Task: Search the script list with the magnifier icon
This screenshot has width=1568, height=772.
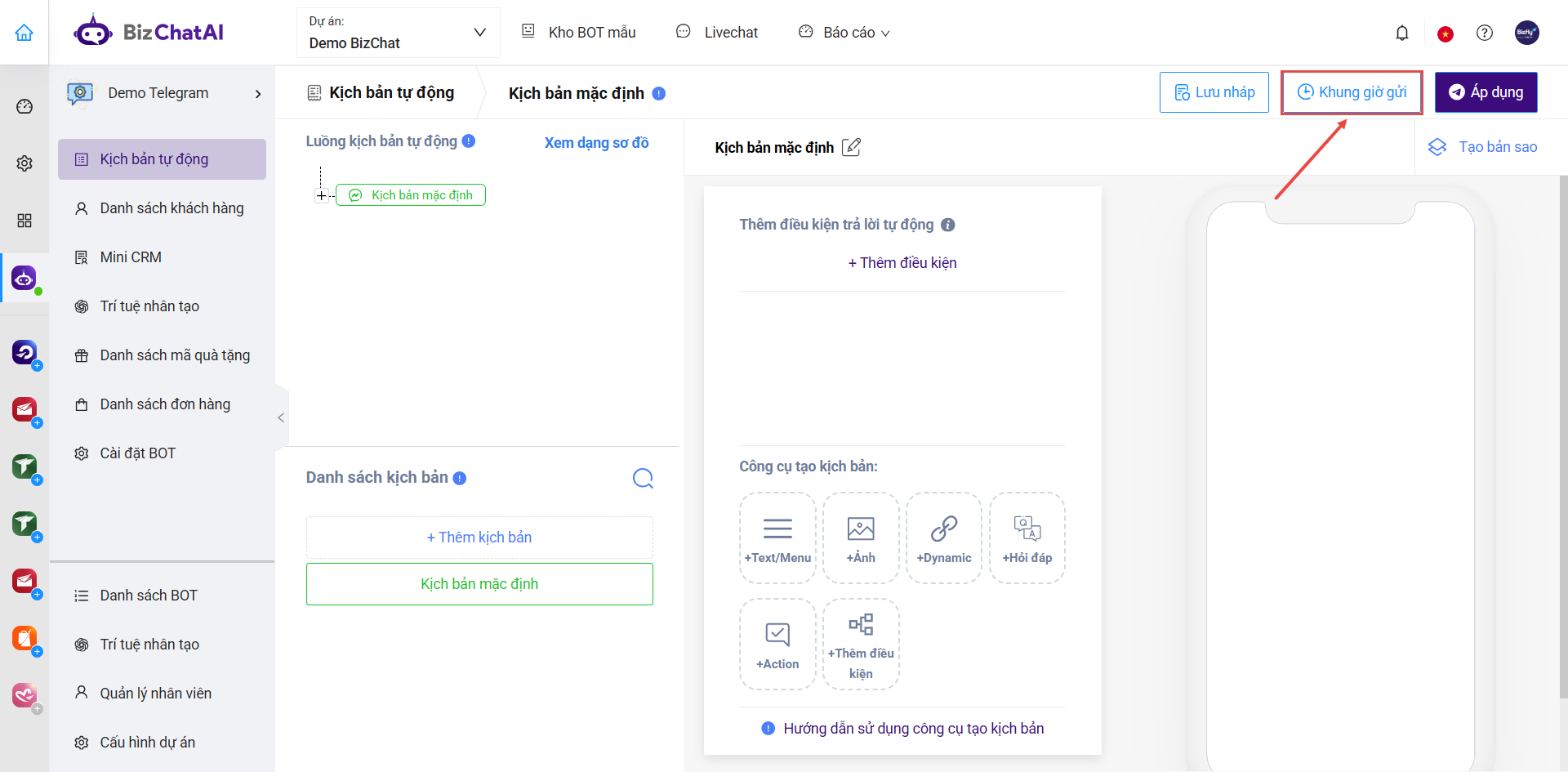Action: 643,478
